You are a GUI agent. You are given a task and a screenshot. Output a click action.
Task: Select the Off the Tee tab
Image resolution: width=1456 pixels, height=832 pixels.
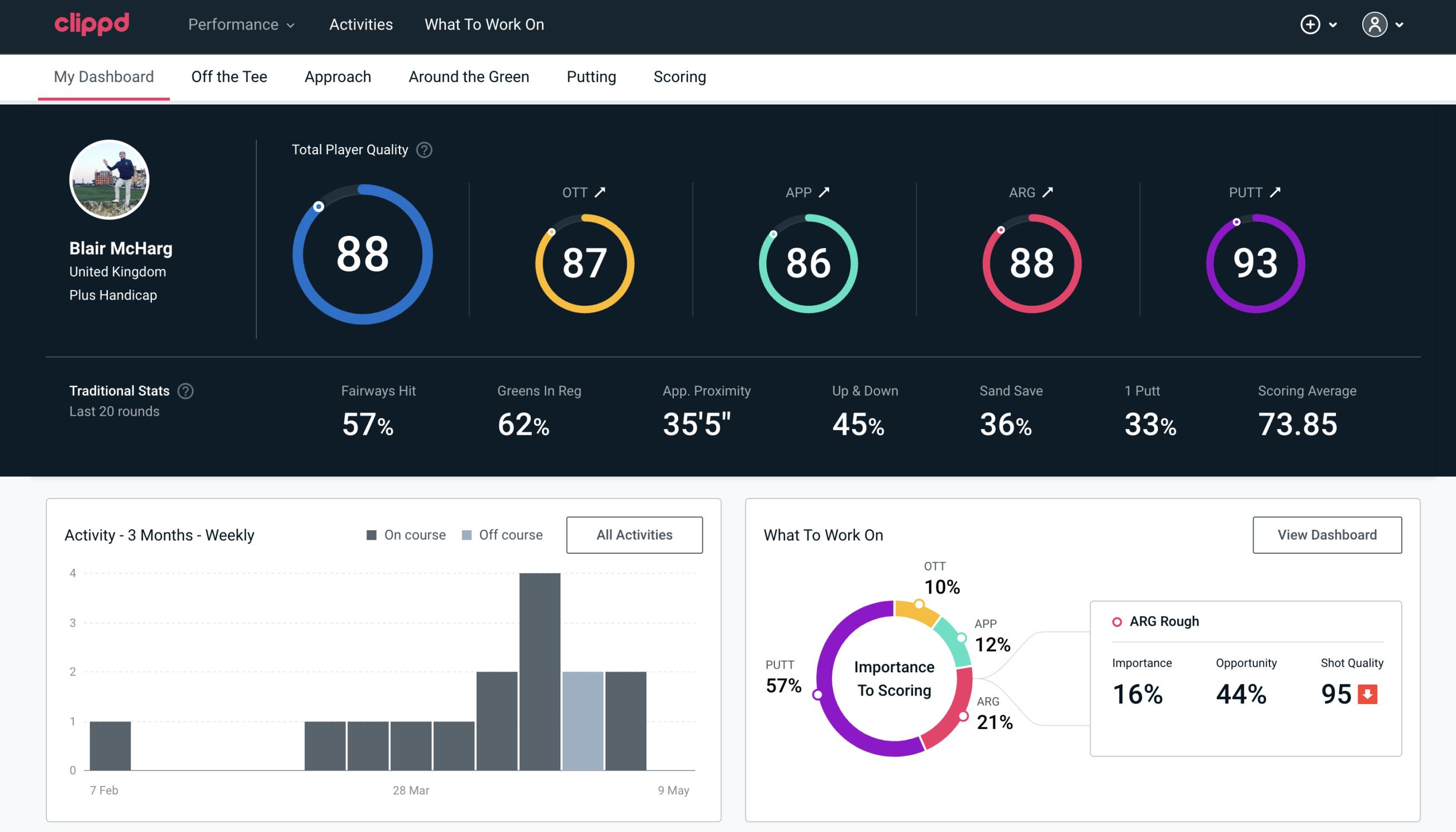click(x=229, y=76)
